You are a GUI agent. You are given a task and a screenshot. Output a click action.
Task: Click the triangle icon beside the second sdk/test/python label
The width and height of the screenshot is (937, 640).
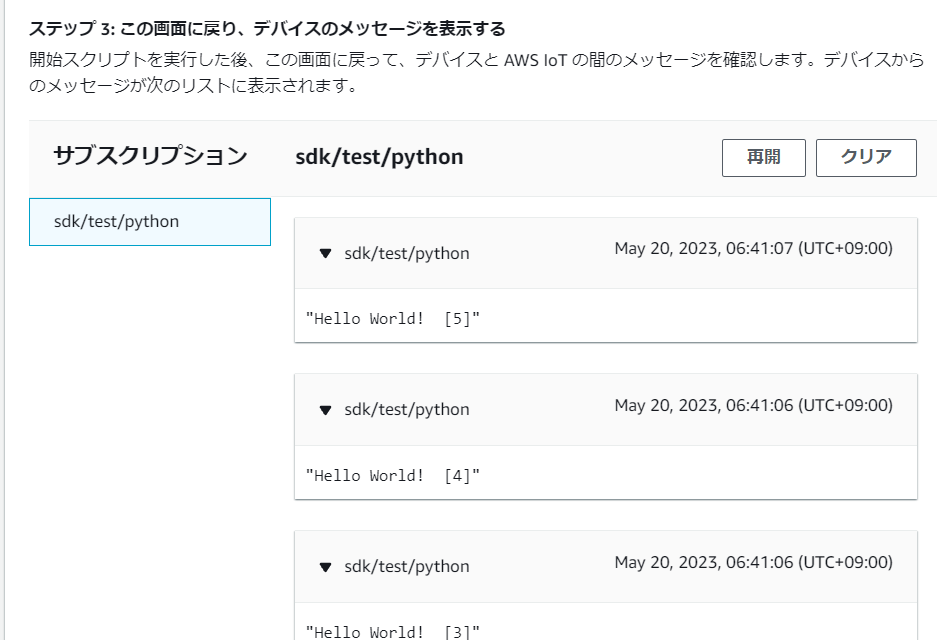pyautogui.click(x=323, y=409)
